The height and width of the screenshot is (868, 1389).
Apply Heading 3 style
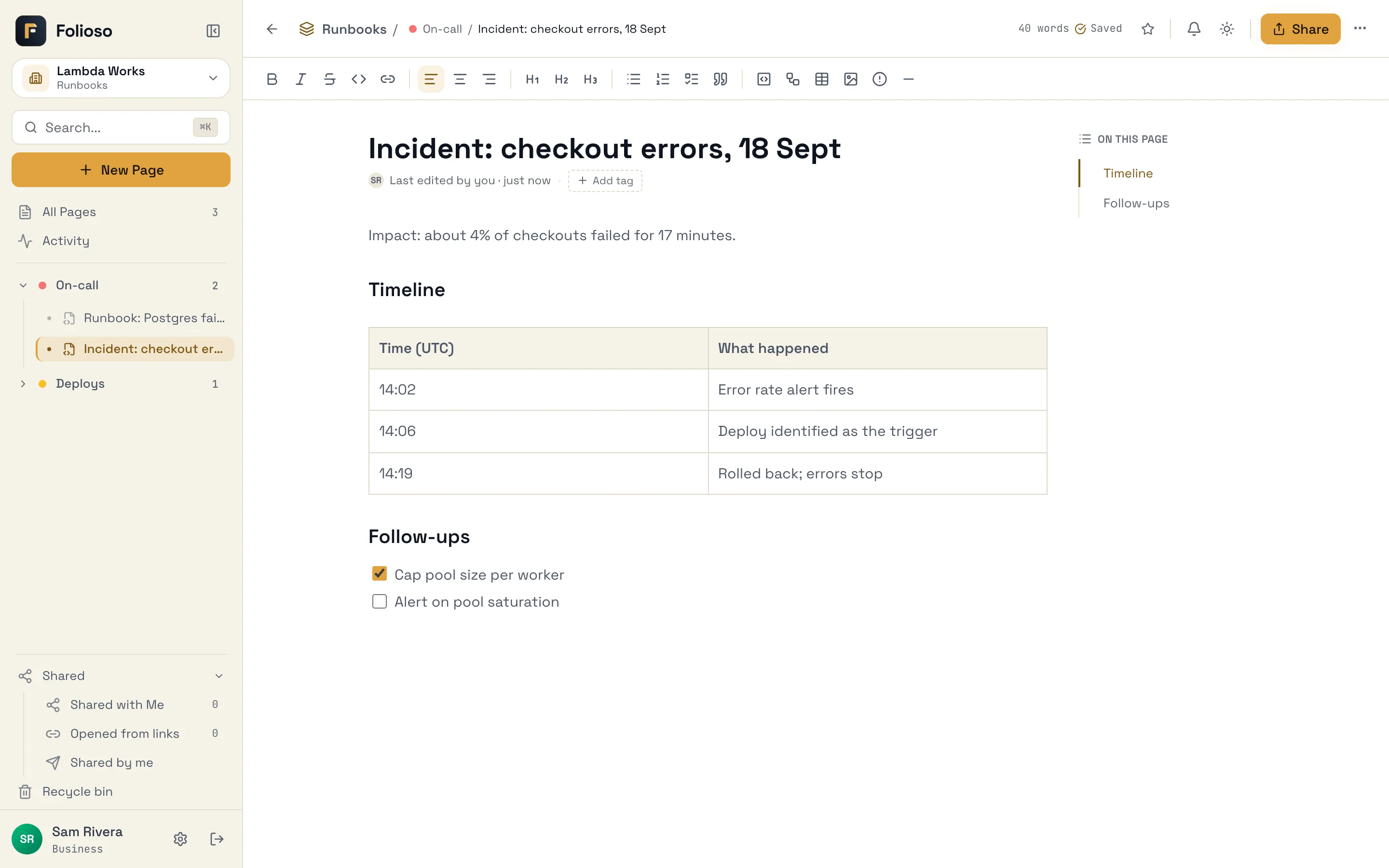tap(590, 79)
